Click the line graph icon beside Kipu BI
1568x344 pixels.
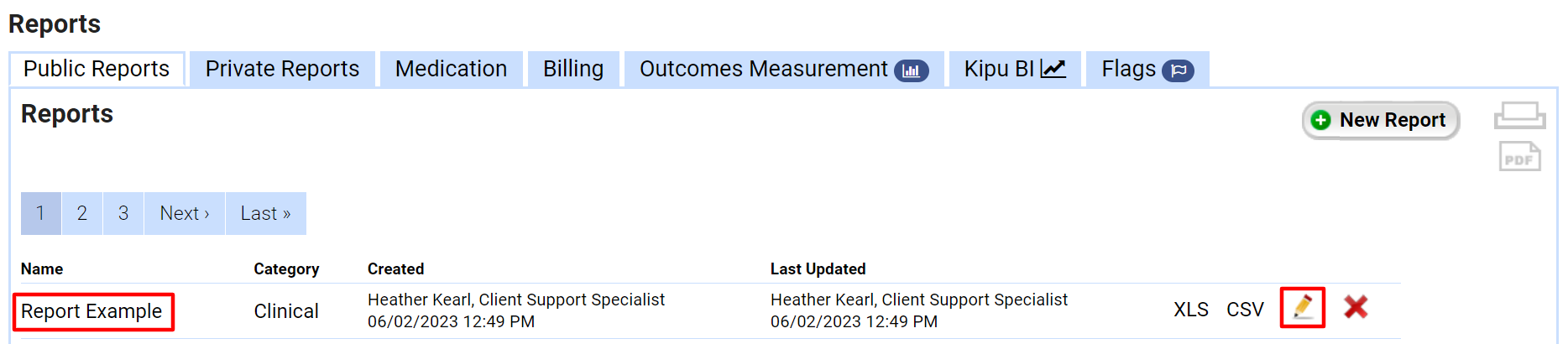(x=1053, y=69)
